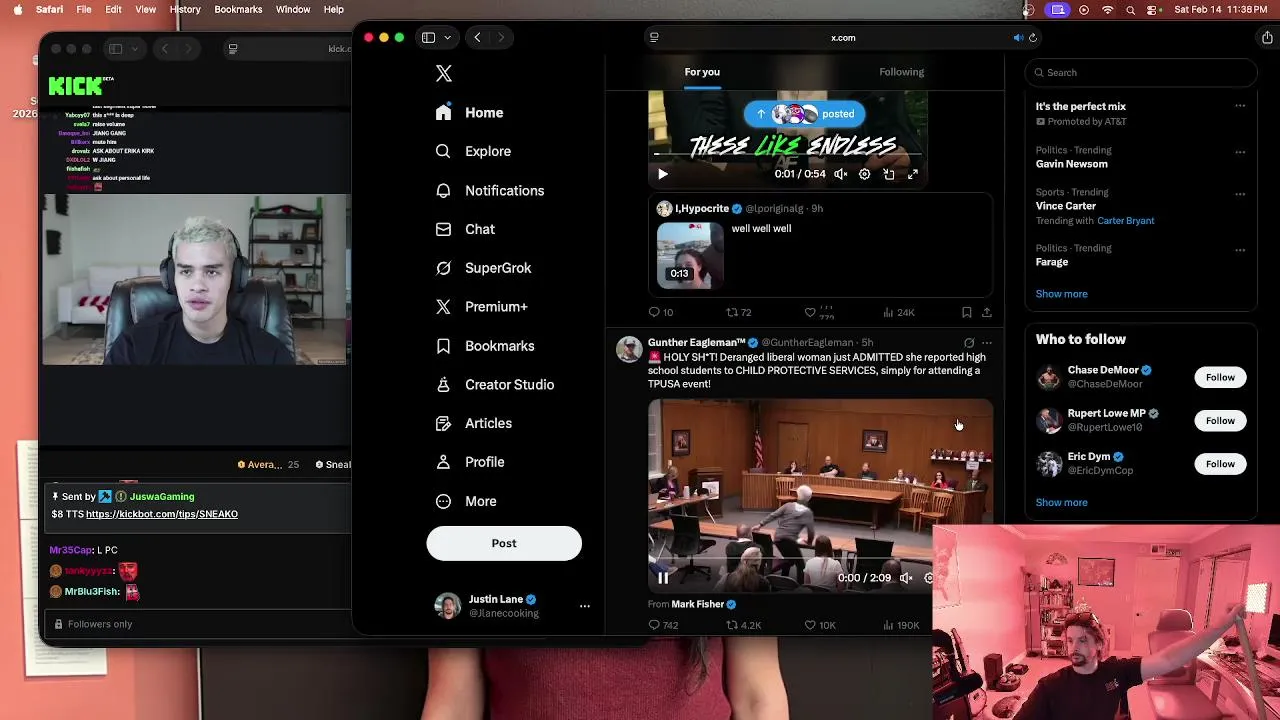Repost the Gunther Eagleman post with 4.2K reposts
The height and width of the screenshot is (720, 1280).
pyautogui.click(x=743, y=625)
